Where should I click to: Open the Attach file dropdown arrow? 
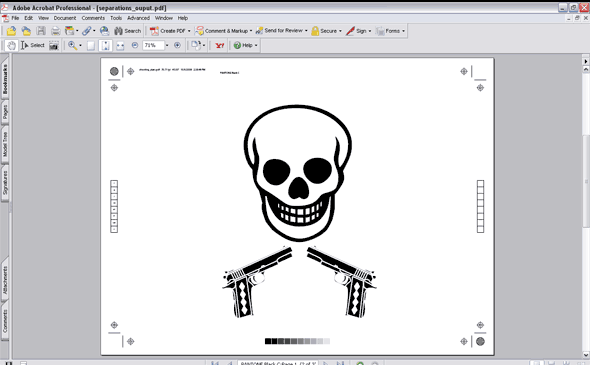pyautogui.click(x=94, y=31)
